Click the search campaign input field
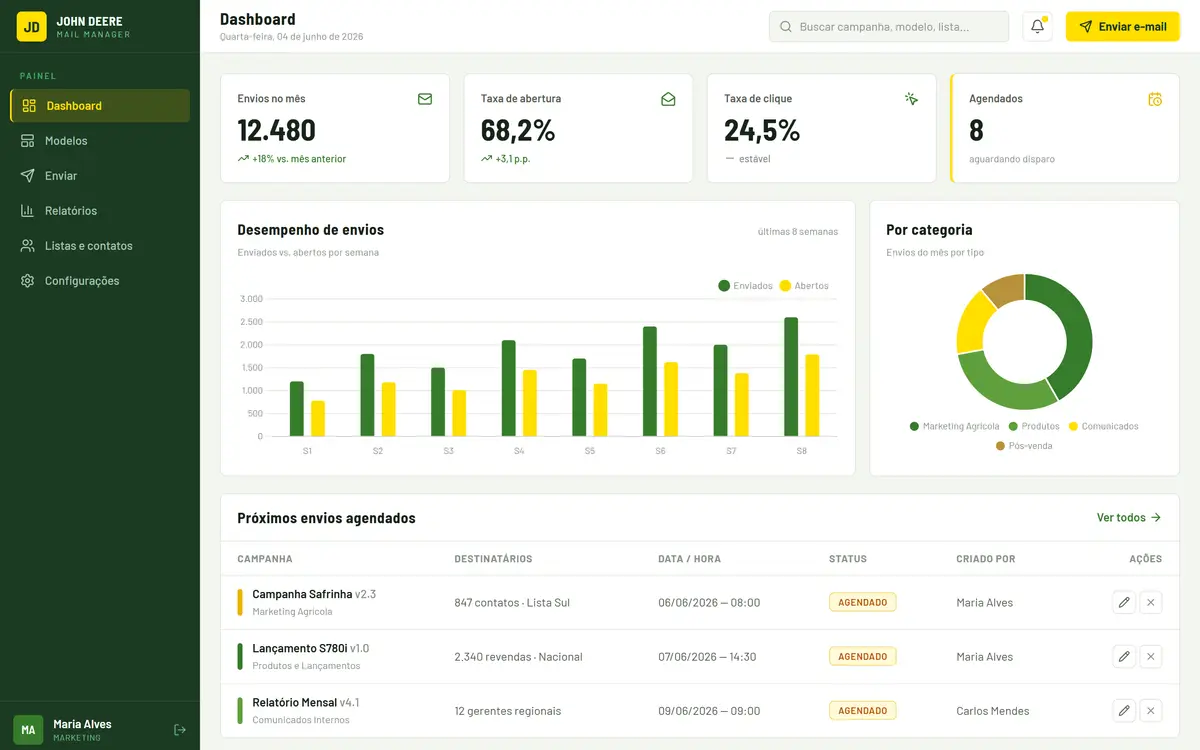 [889, 27]
